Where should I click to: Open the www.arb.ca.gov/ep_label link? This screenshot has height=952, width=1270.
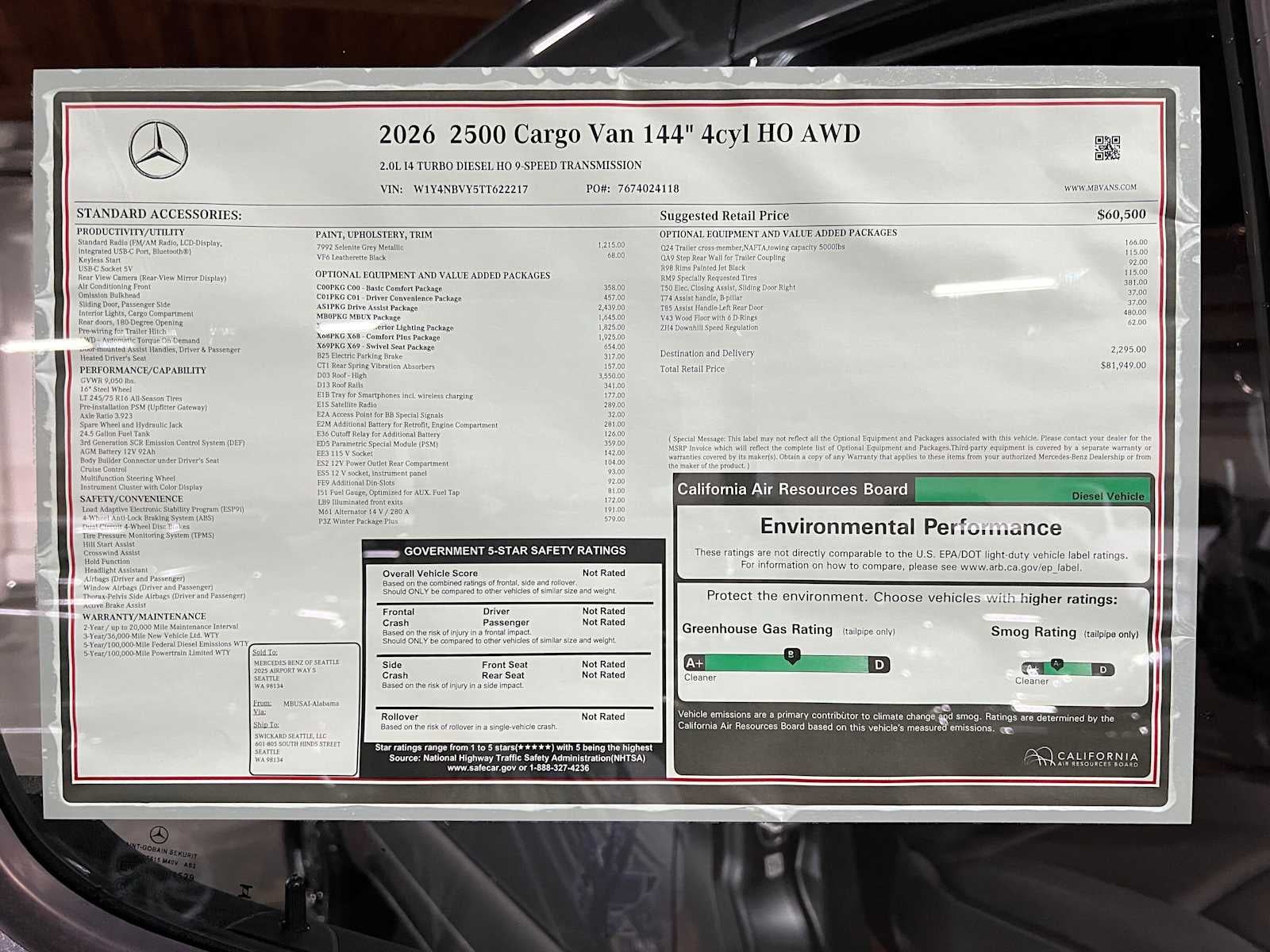[1021, 566]
